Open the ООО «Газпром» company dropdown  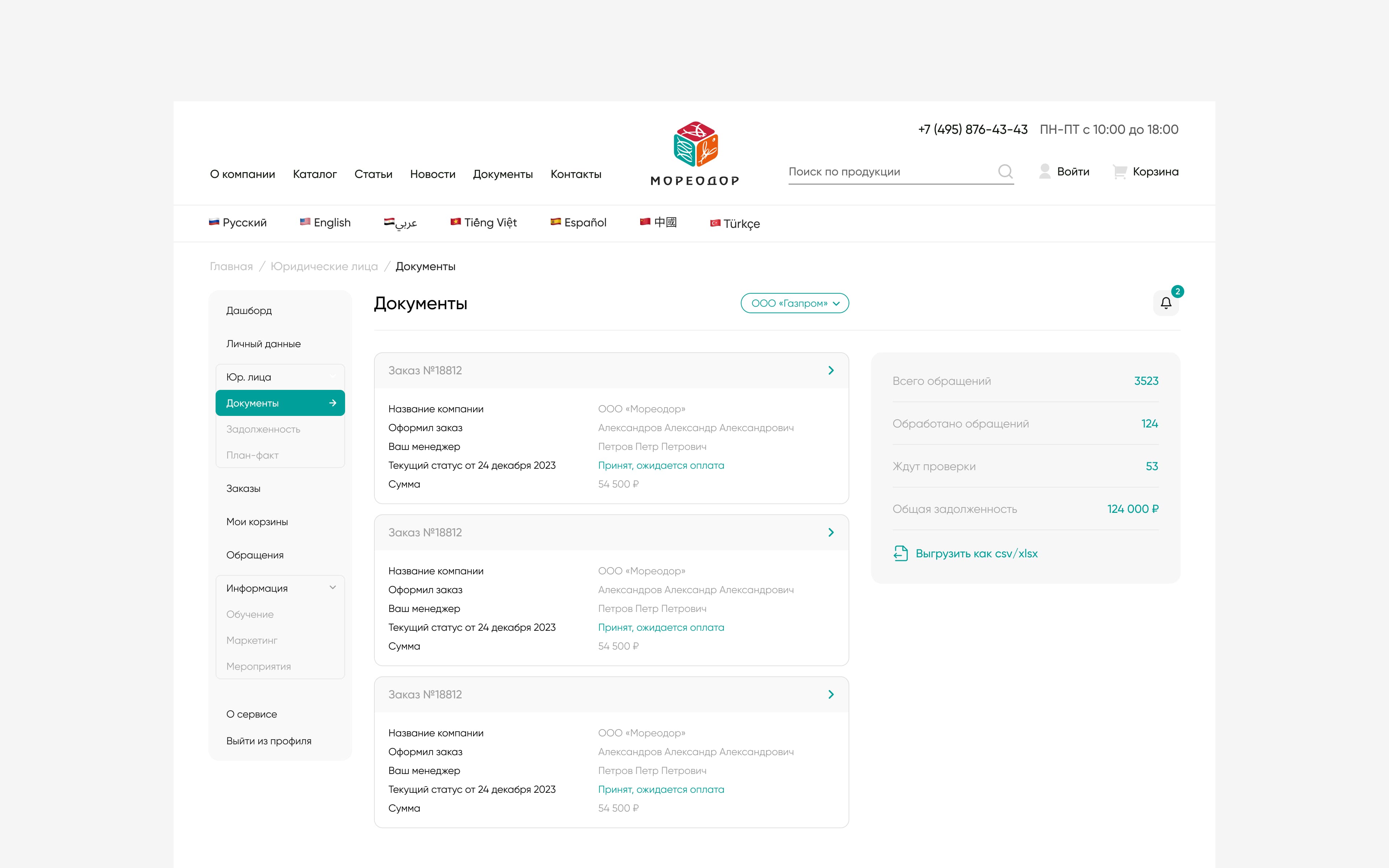click(794, 303)
